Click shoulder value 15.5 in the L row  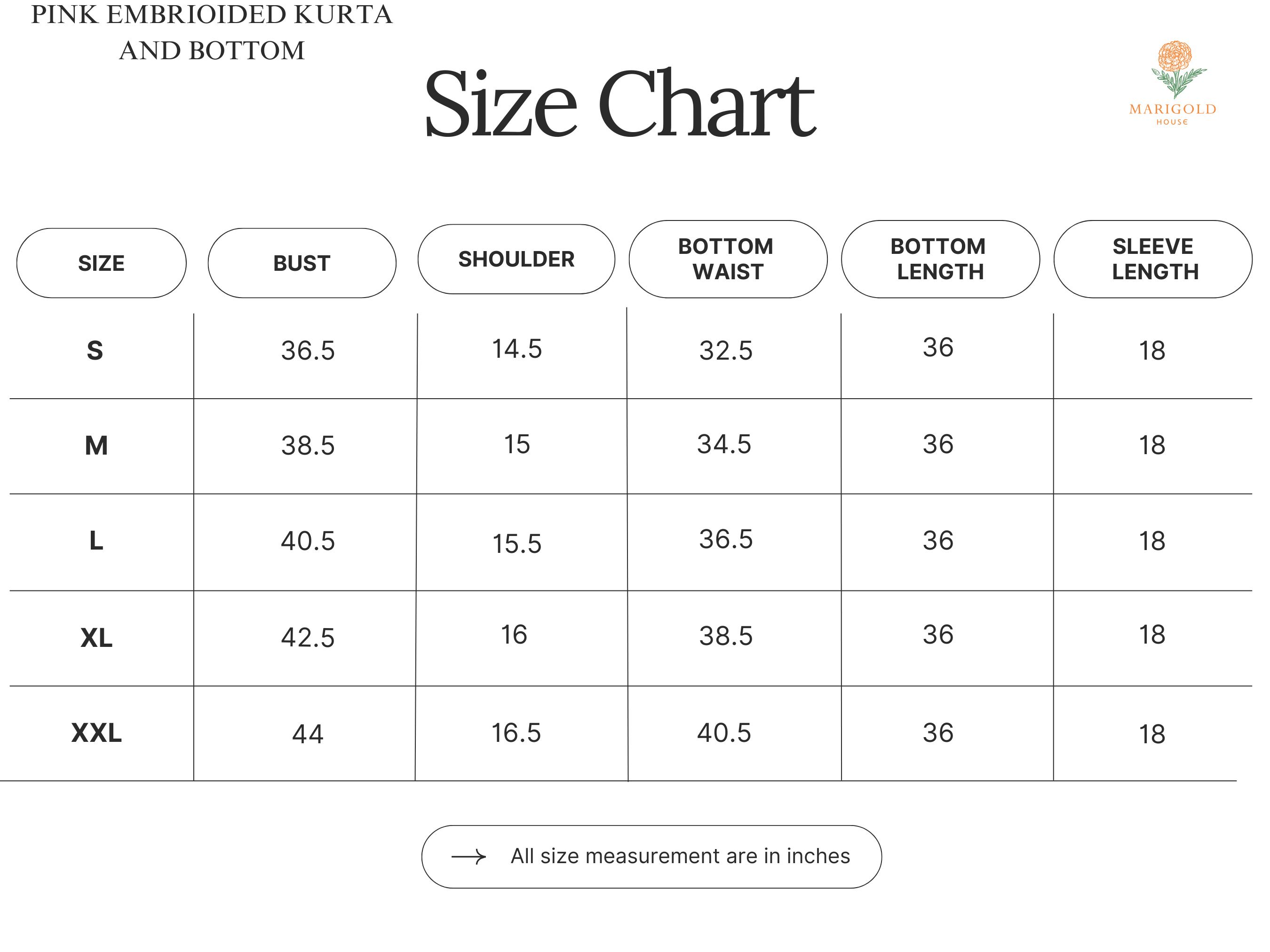tap(517, 543)
